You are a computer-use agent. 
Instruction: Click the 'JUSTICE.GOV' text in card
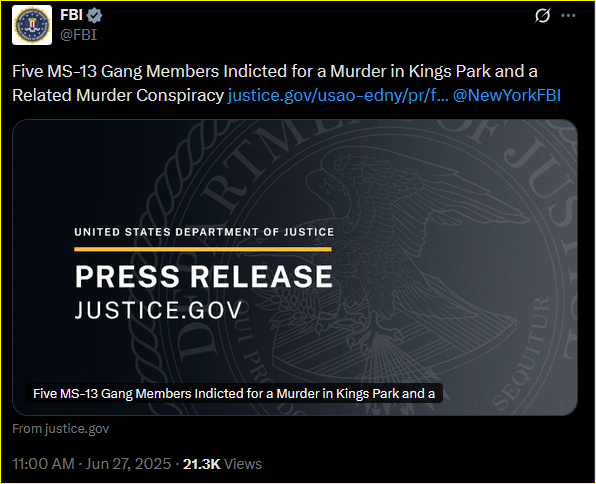[158, 310]
